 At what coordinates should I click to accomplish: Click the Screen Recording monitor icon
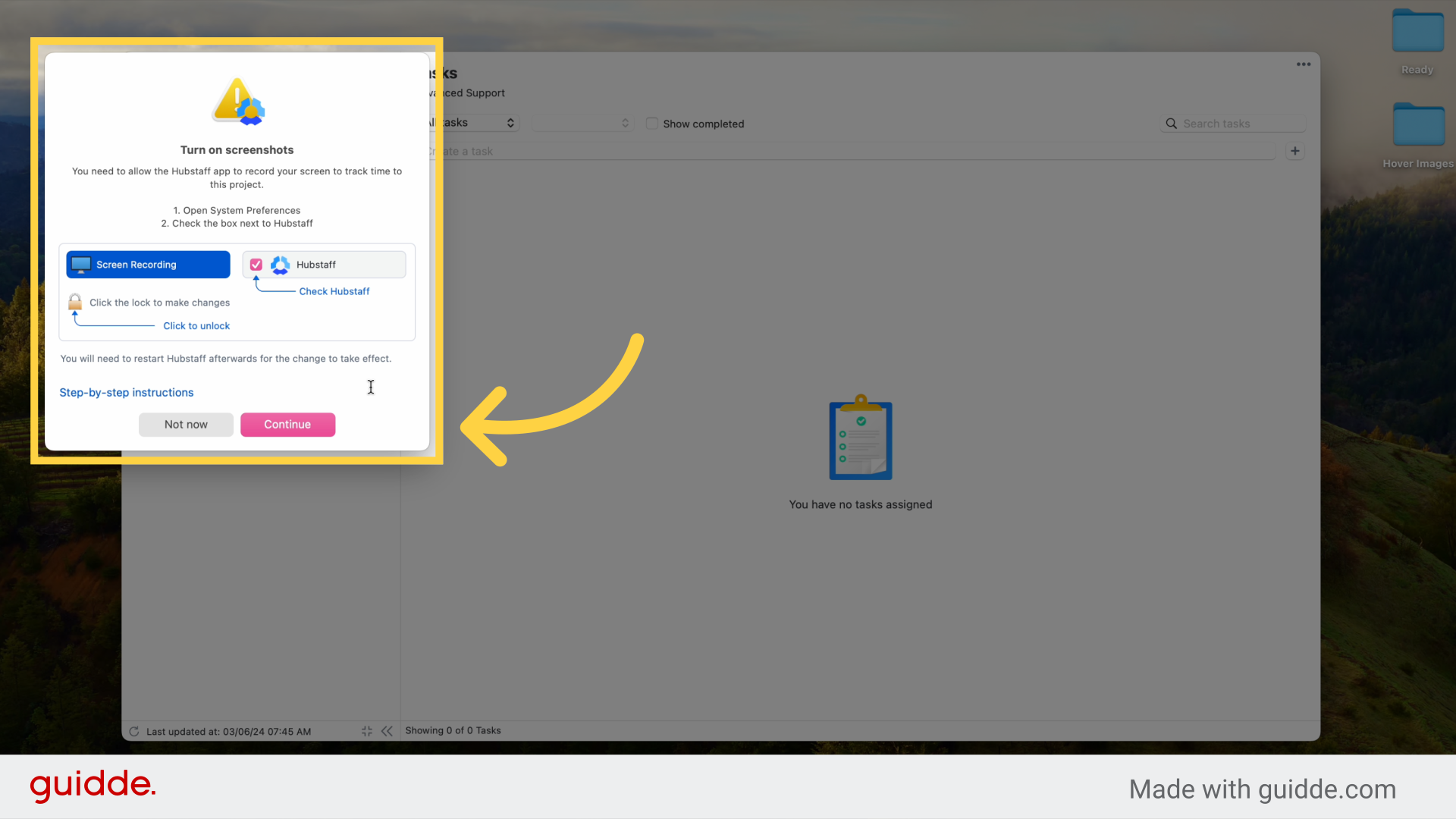pos(81,265)
